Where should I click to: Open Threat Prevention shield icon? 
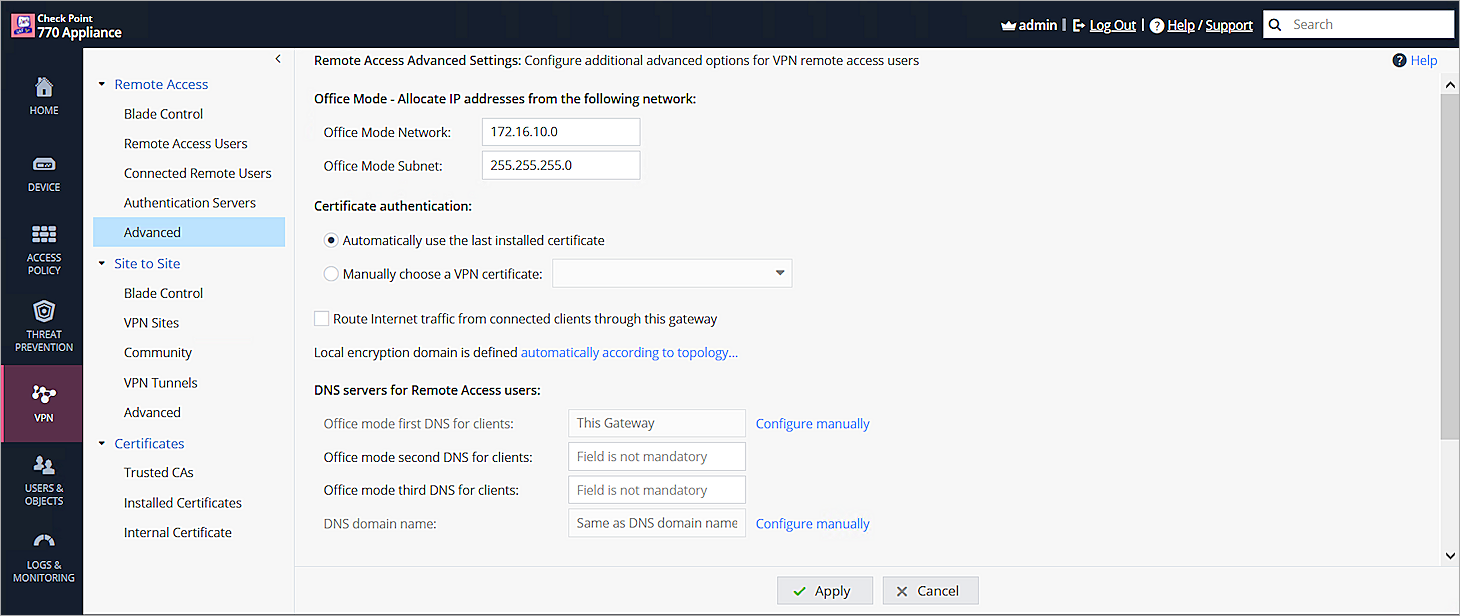(44, 311)
